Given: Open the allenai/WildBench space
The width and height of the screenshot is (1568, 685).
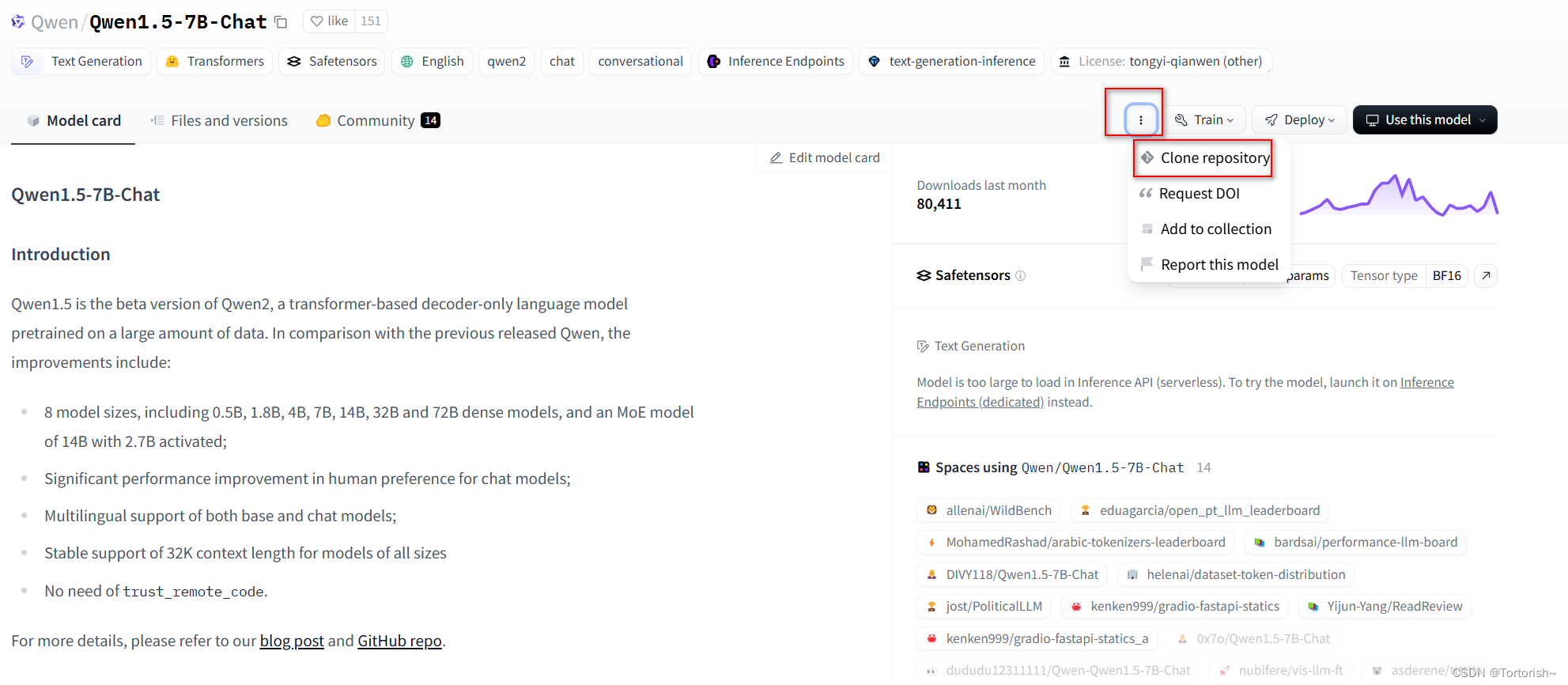Looking at the screenshot, I should pyautogui.click(x=988, y=510).
